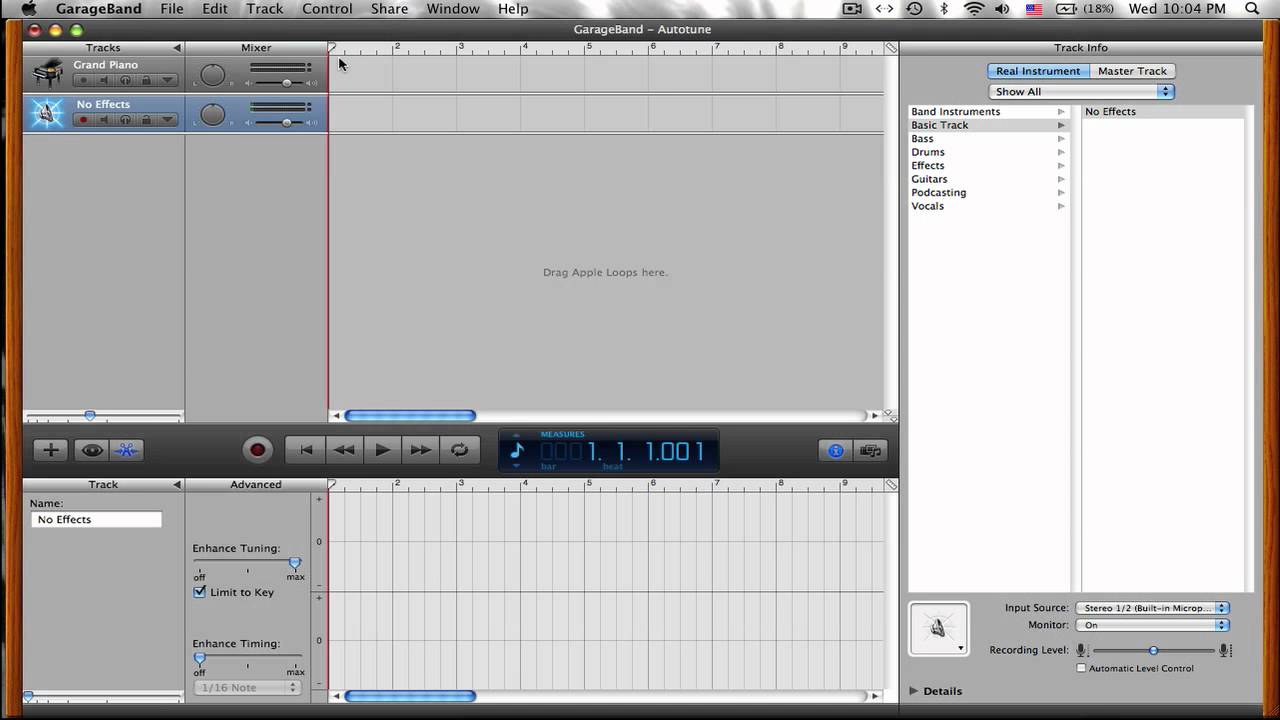Lock the No Effects track
Image resolution: width=1280 pixels, height=720 pixels.
(146, 120)
